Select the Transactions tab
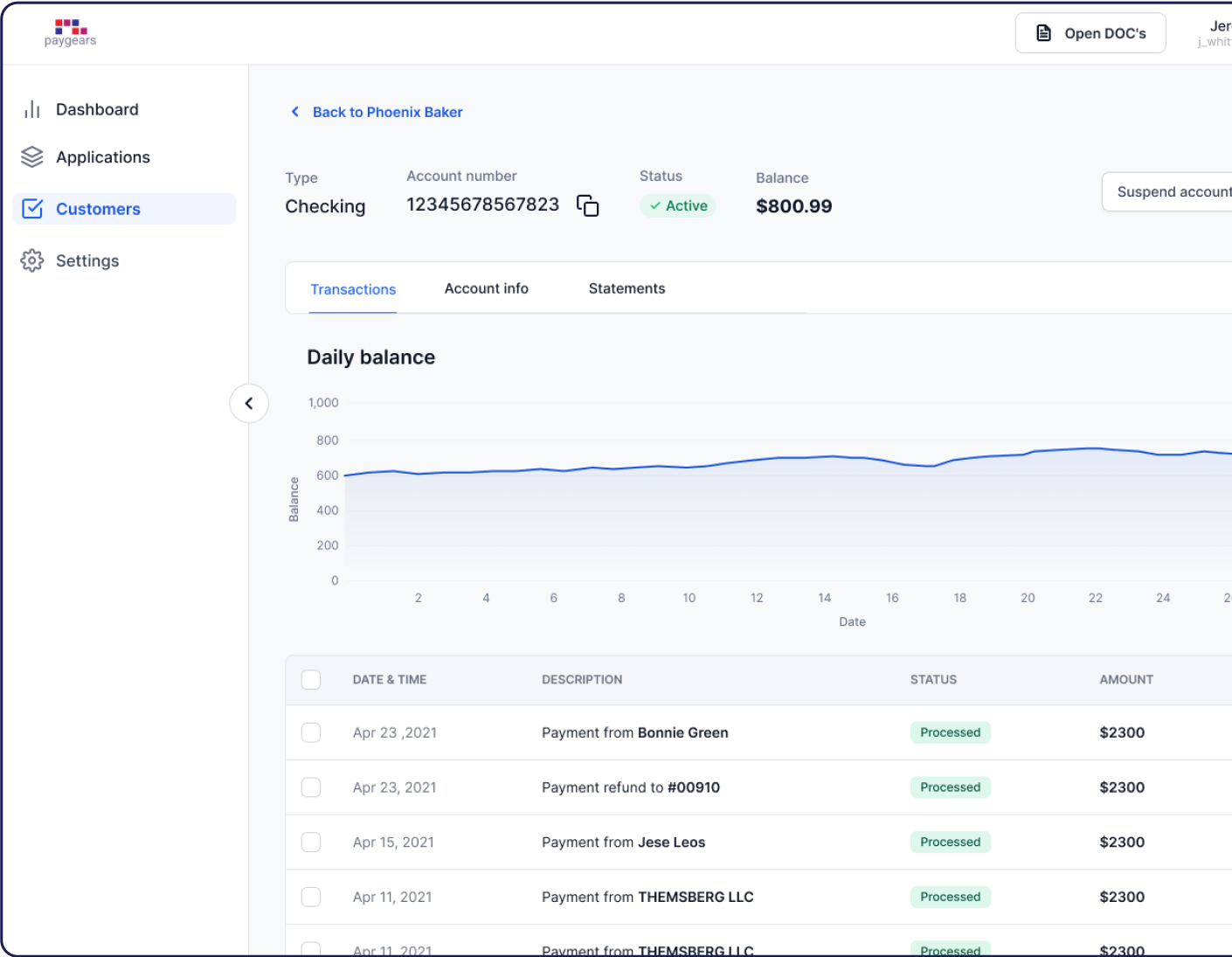Image resolution: width=1232 pixels, height=957 pixels. (353, 289)
